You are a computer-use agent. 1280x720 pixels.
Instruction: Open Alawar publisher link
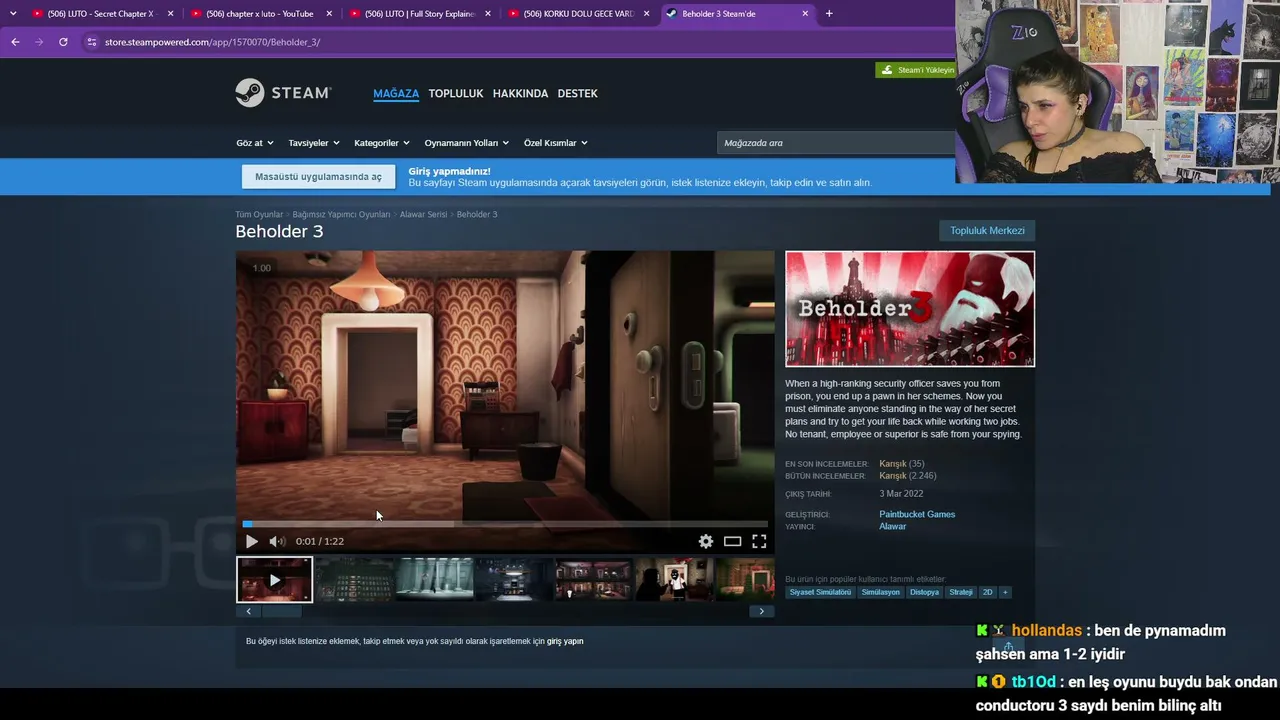point(893,526)
